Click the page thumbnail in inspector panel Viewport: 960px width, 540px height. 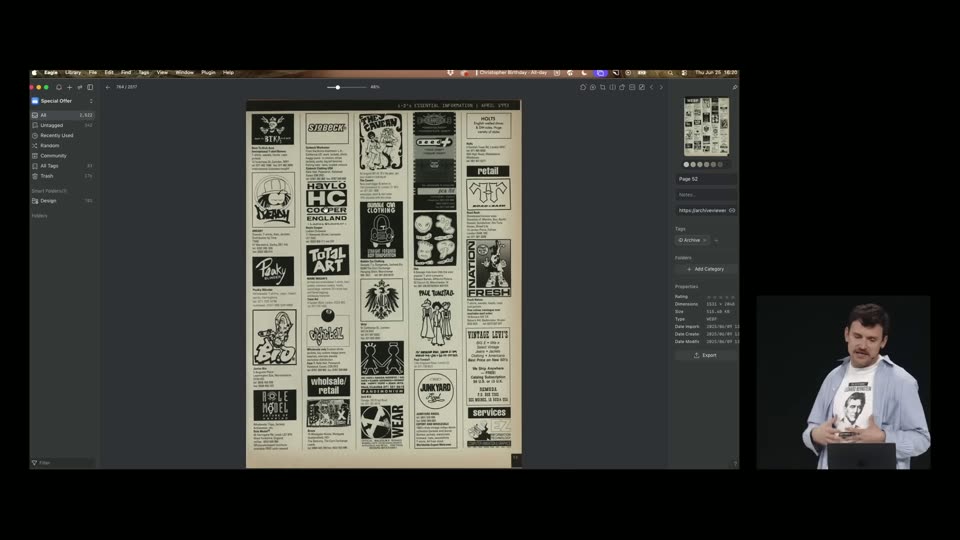(x=707, y=127)
